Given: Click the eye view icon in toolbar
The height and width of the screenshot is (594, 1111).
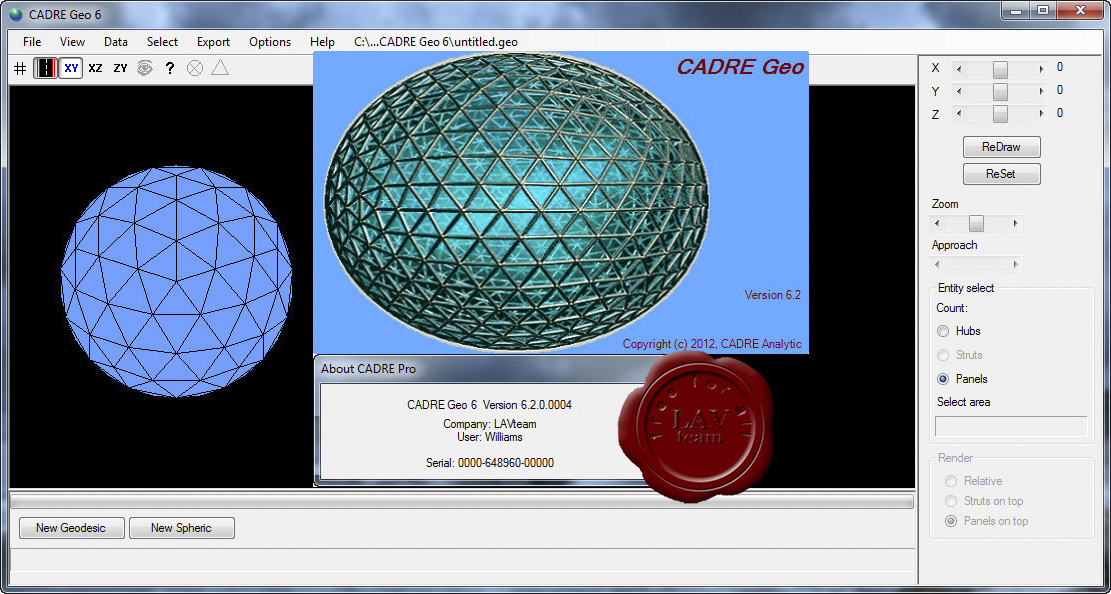Looking at the screenshot, I should [145, 68].
